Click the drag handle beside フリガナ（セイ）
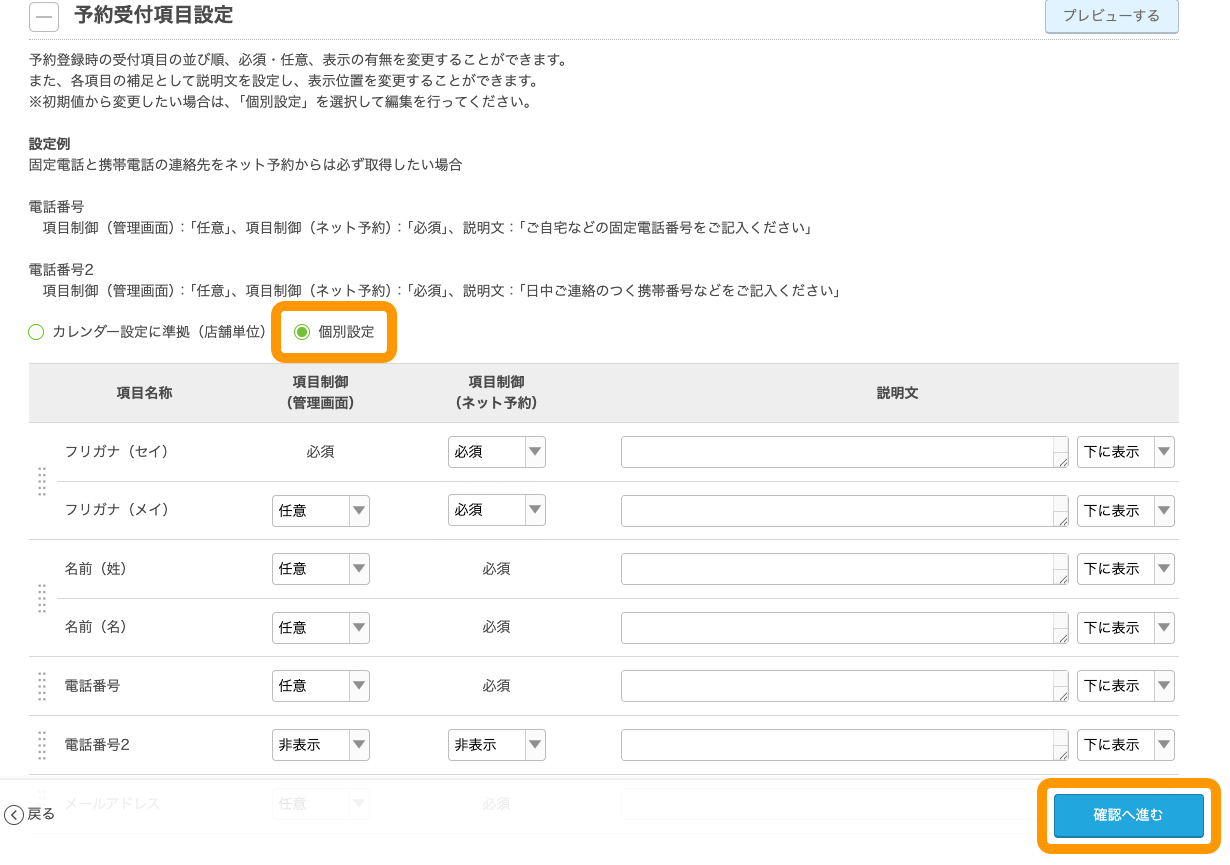Image resolution: width=1230 pixels, height=865 pixels. click(x=42, y=481)
